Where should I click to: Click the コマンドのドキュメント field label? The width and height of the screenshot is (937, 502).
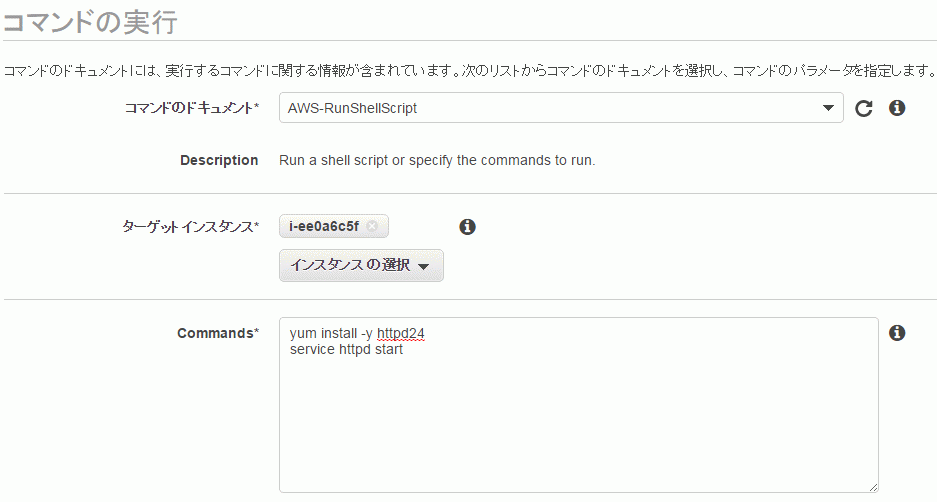click(x=191, y=108)
